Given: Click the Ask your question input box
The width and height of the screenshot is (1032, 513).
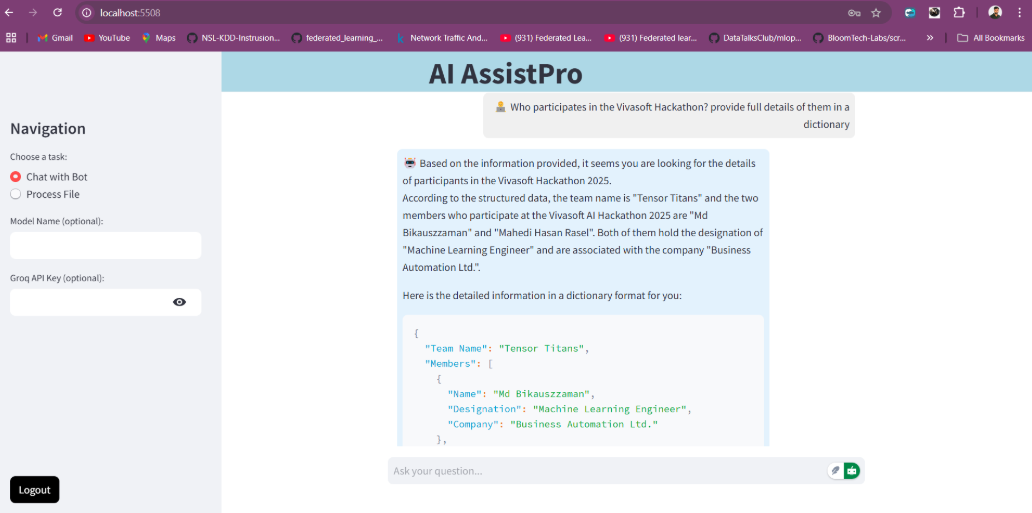Looking at the screenshot, I should (605, 471).
